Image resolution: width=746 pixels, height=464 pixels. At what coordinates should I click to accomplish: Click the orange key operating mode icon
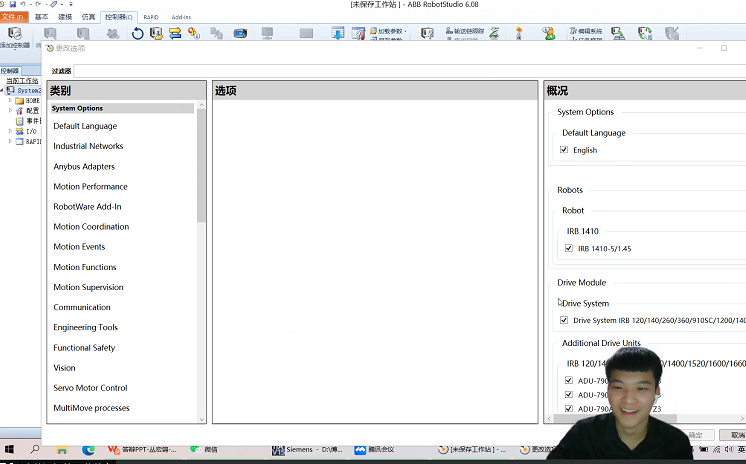coord(519,33)
